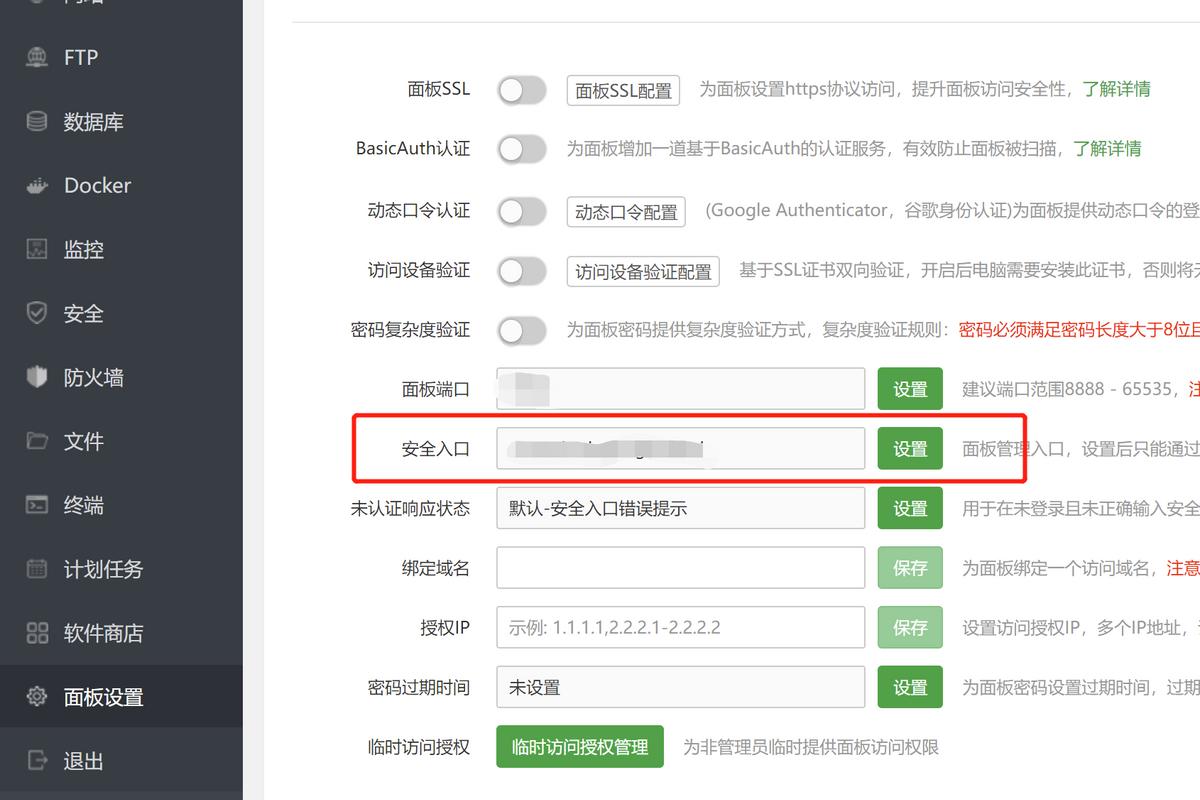Click 设置 button for 安全入口

point(910,449)
